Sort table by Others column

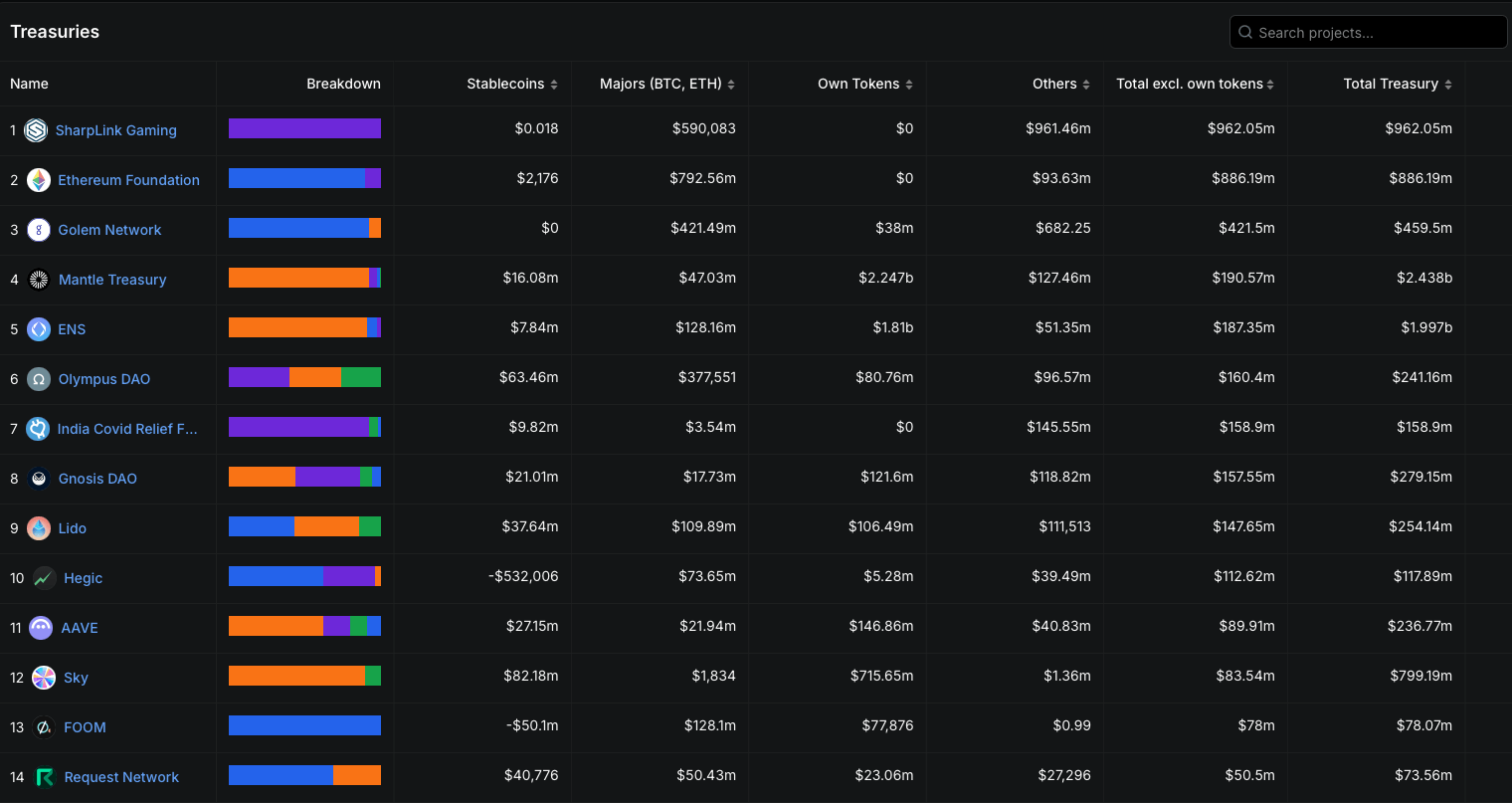coord(1061,84)
